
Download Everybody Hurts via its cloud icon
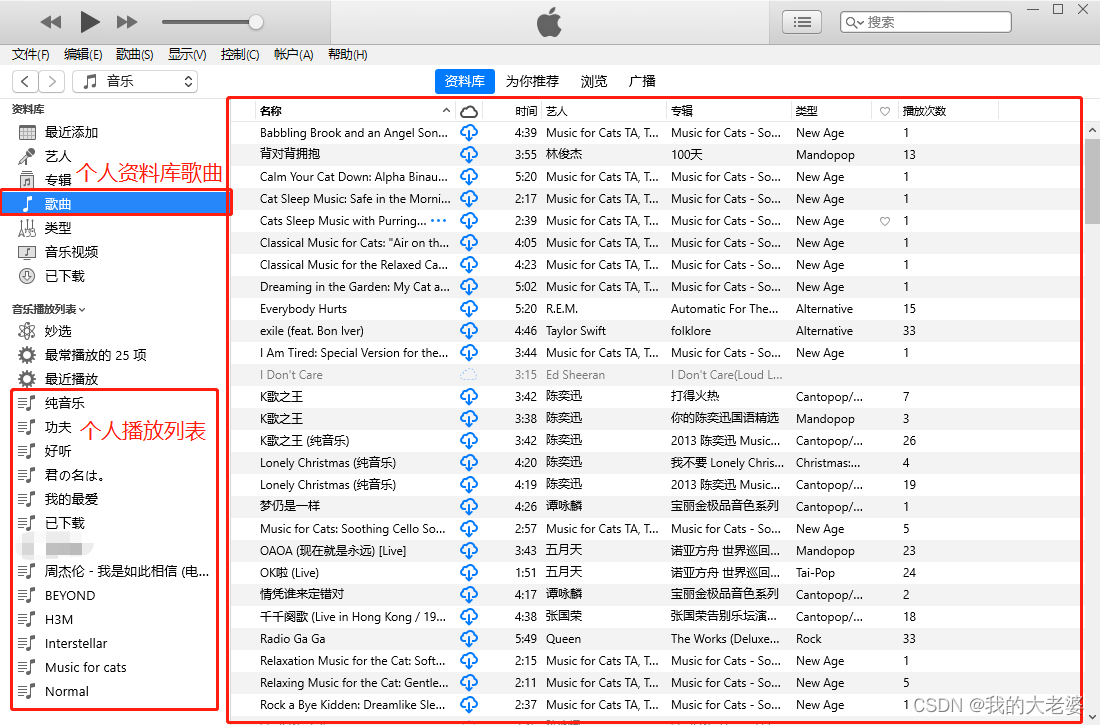pos(469,309)
